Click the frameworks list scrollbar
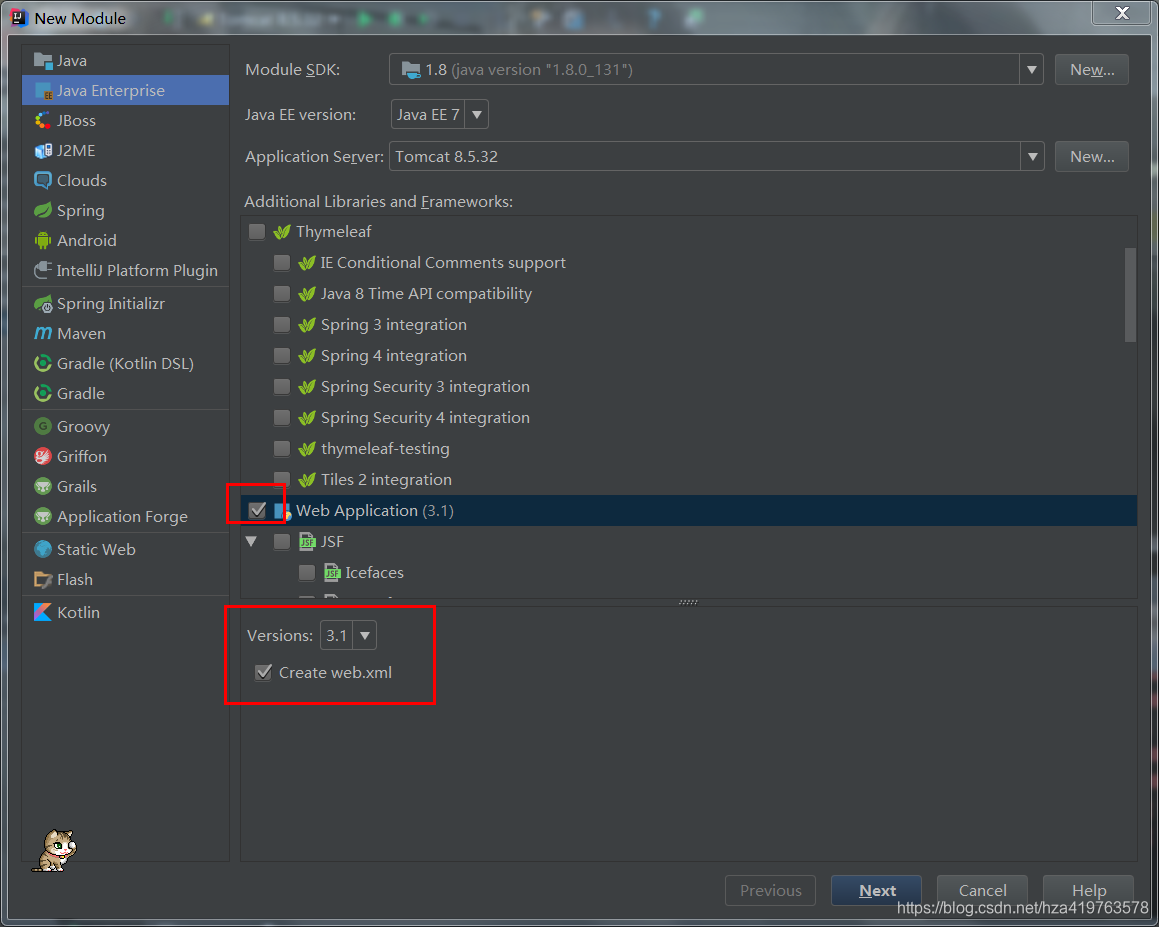This screenshot has width=1159, height=927. pyautogui.click(x=1129, y=295)
